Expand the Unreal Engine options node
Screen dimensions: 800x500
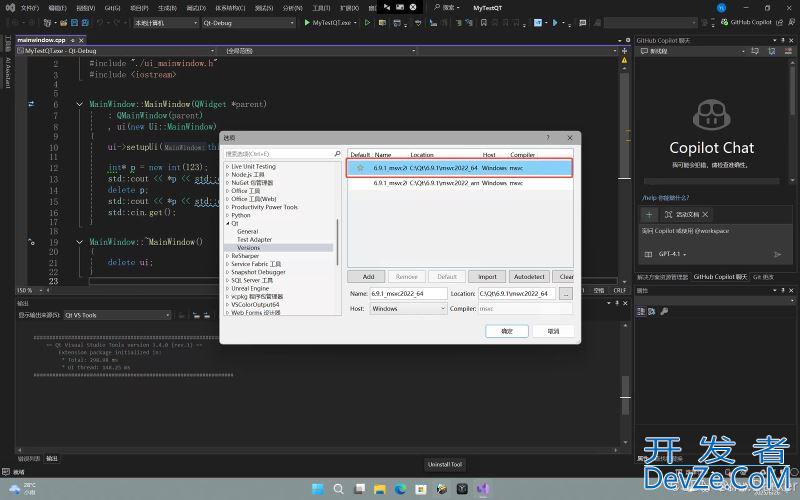[x=228, y=288]
